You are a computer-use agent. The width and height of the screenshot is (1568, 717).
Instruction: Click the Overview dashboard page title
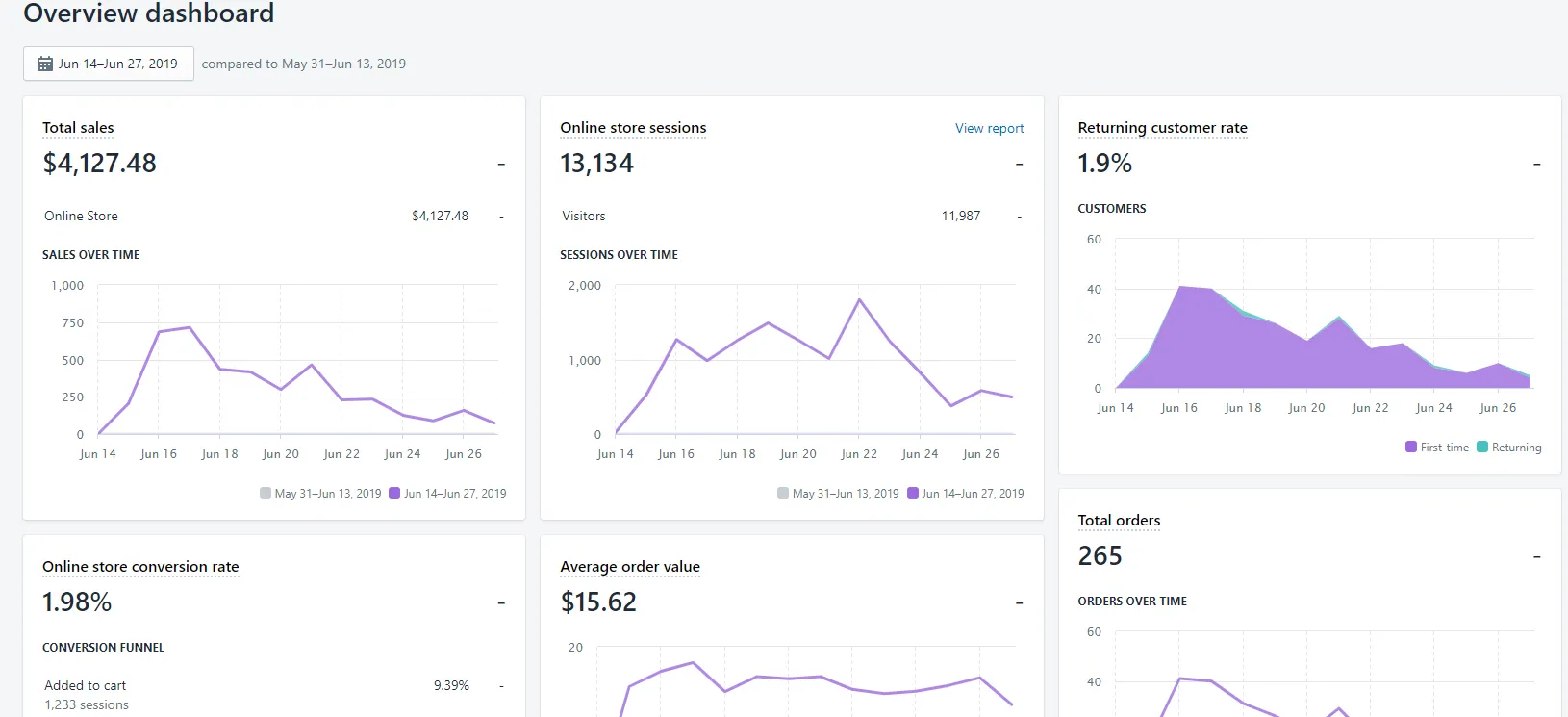149,13
